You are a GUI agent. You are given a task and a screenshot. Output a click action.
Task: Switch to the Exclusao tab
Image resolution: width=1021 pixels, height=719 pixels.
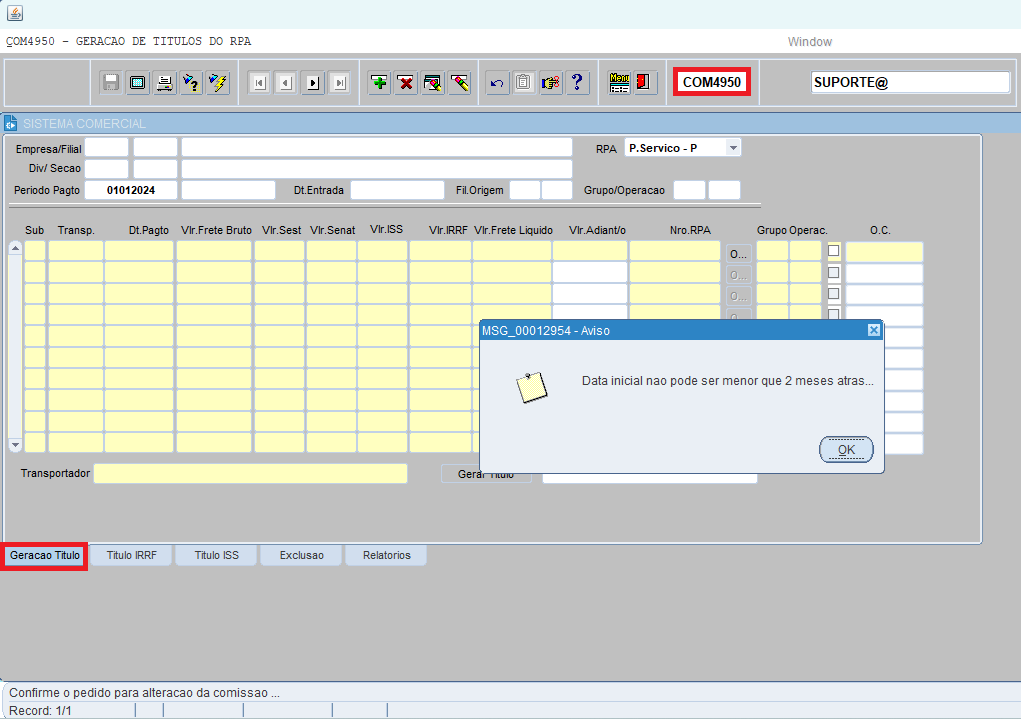301,556
